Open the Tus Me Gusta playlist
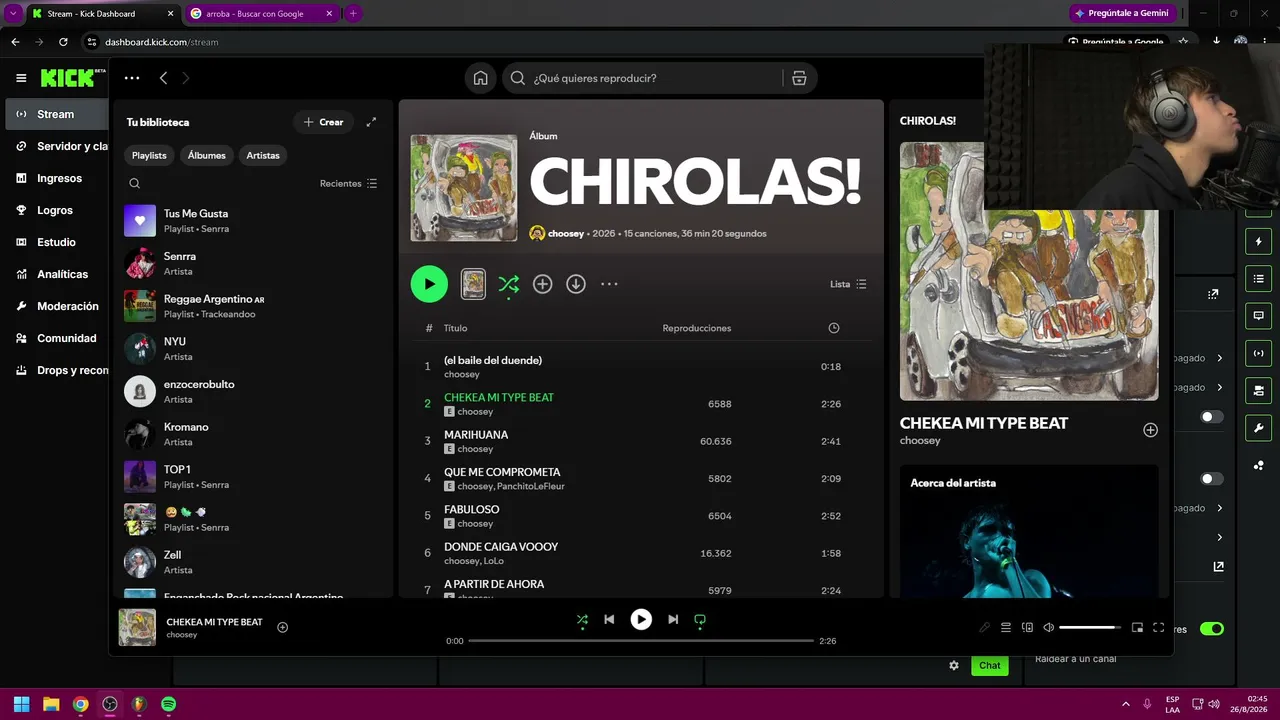Viewport: 1280px width, 720px height. click(251, 221)
